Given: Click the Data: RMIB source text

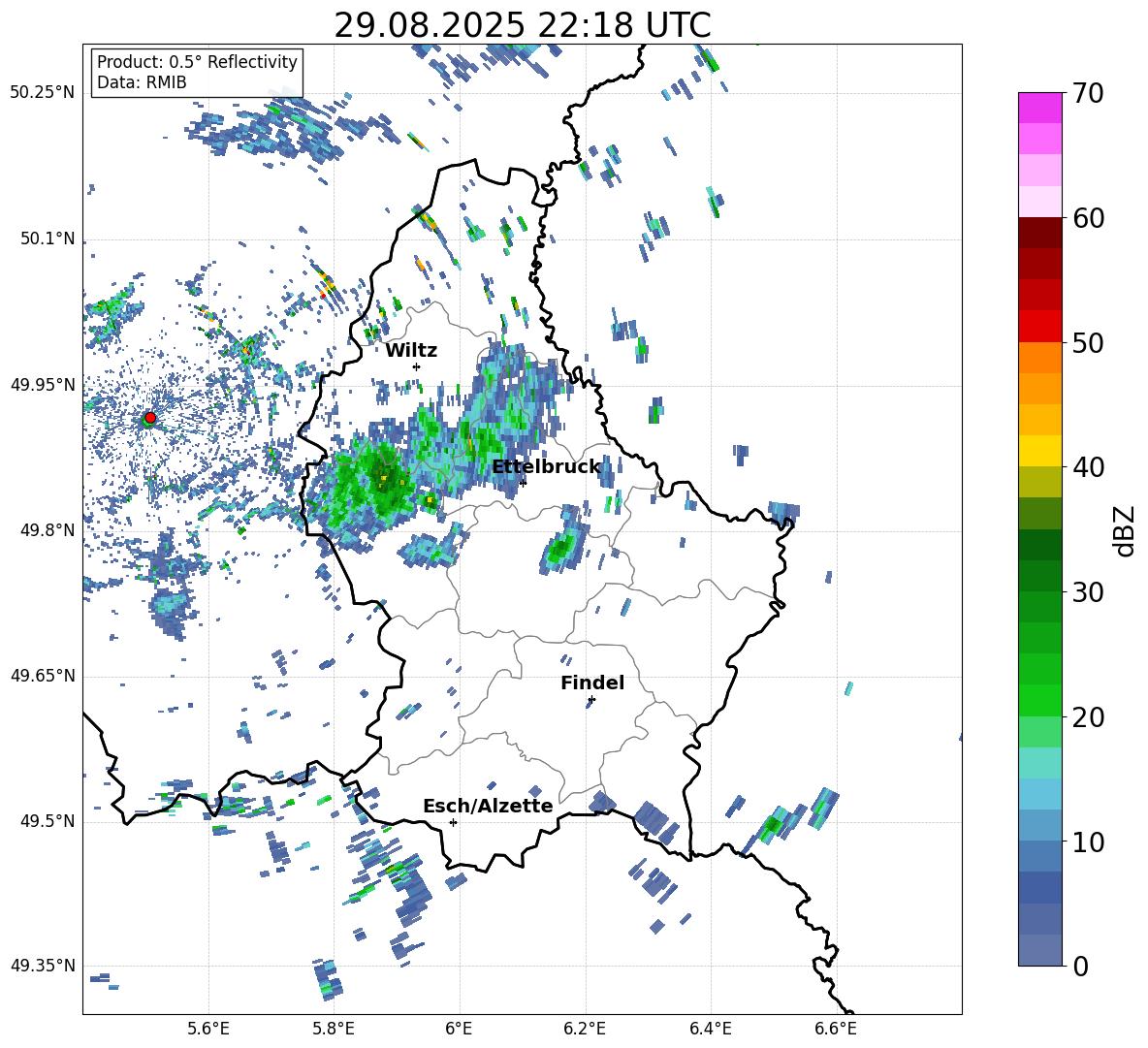Looking at the screenshot, I should coord(142,82).
